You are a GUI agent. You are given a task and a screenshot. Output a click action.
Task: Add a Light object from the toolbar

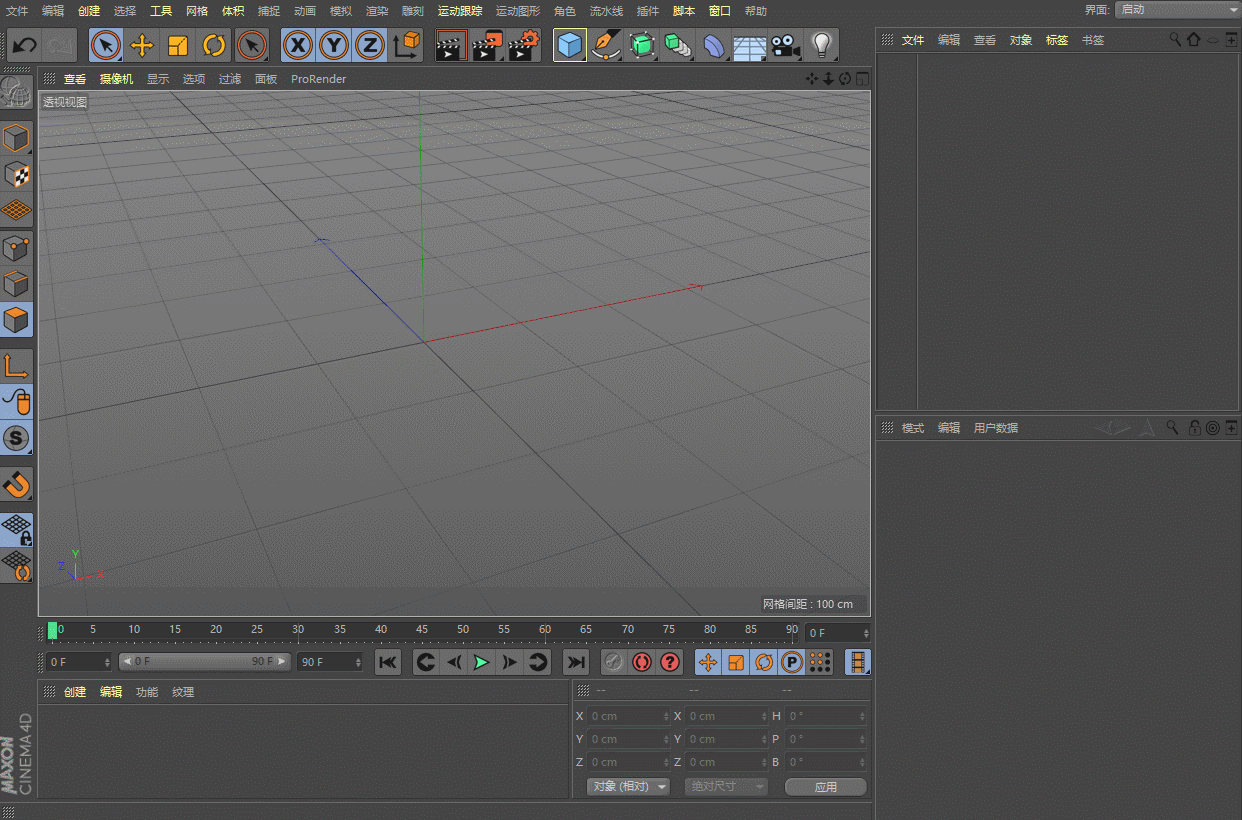tap(821, 45)
